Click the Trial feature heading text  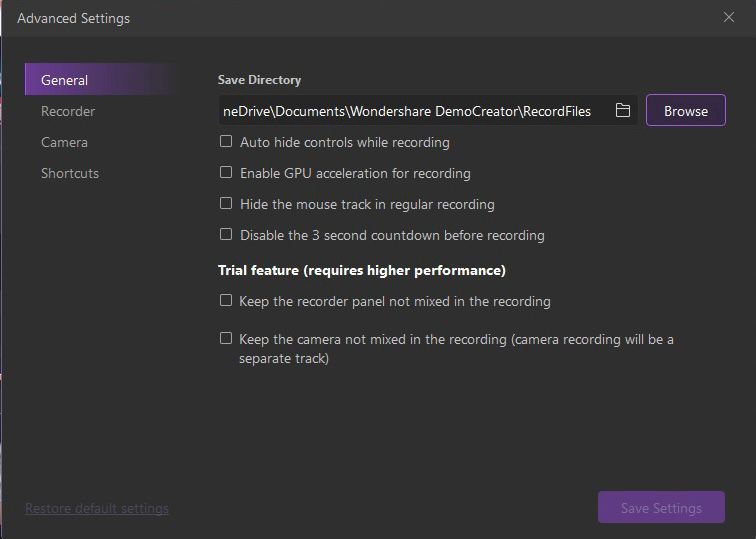click(x=362, y=270)
